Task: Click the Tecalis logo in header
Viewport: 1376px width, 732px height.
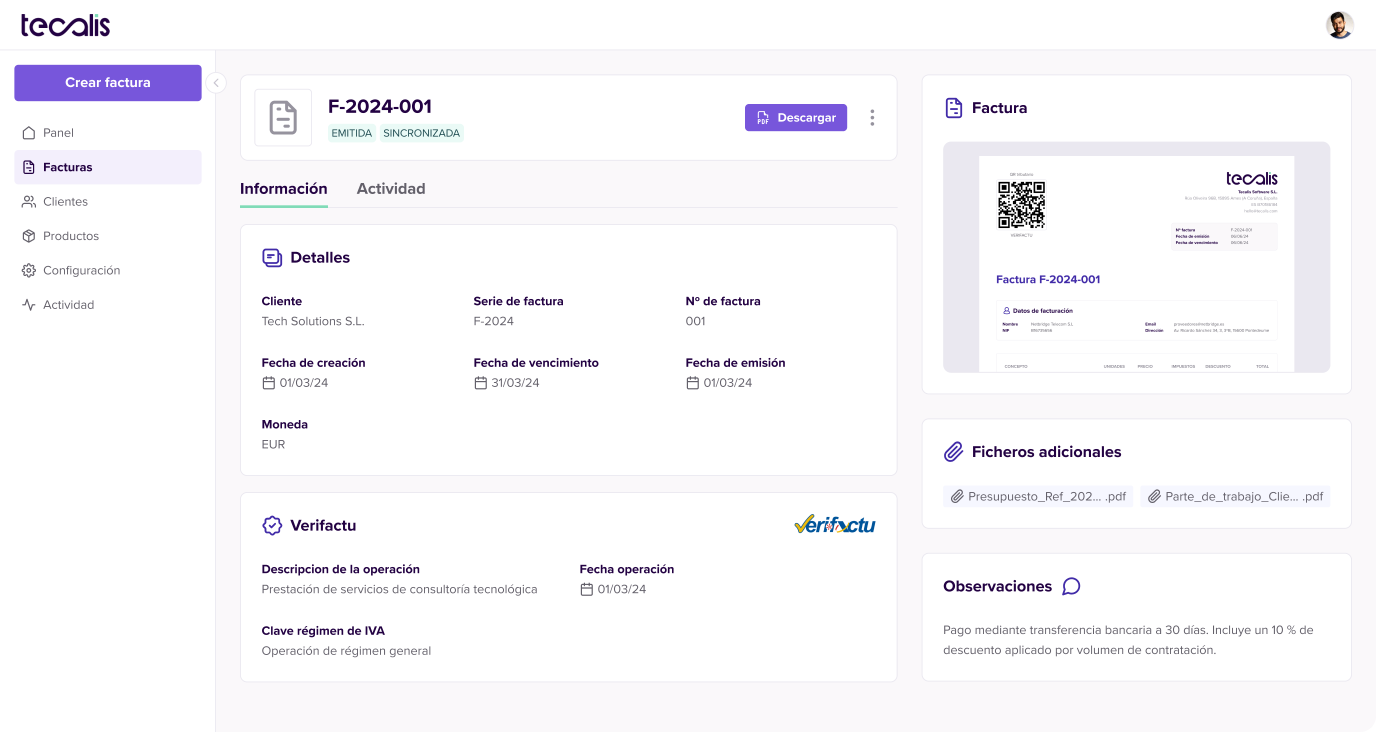Action: [65, 25]
